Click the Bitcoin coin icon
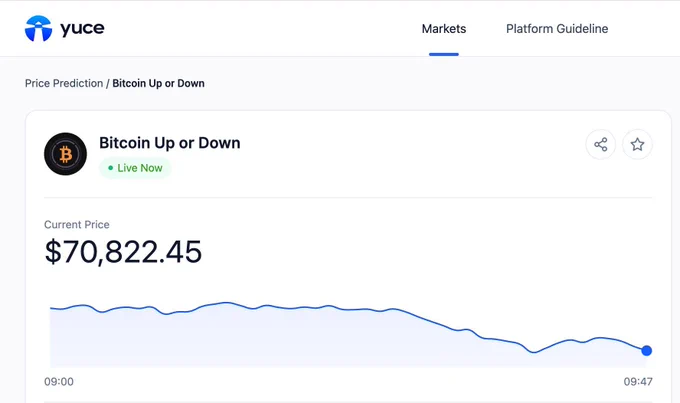Viewport: 680px width, 403px height. (x=65, y=154)
